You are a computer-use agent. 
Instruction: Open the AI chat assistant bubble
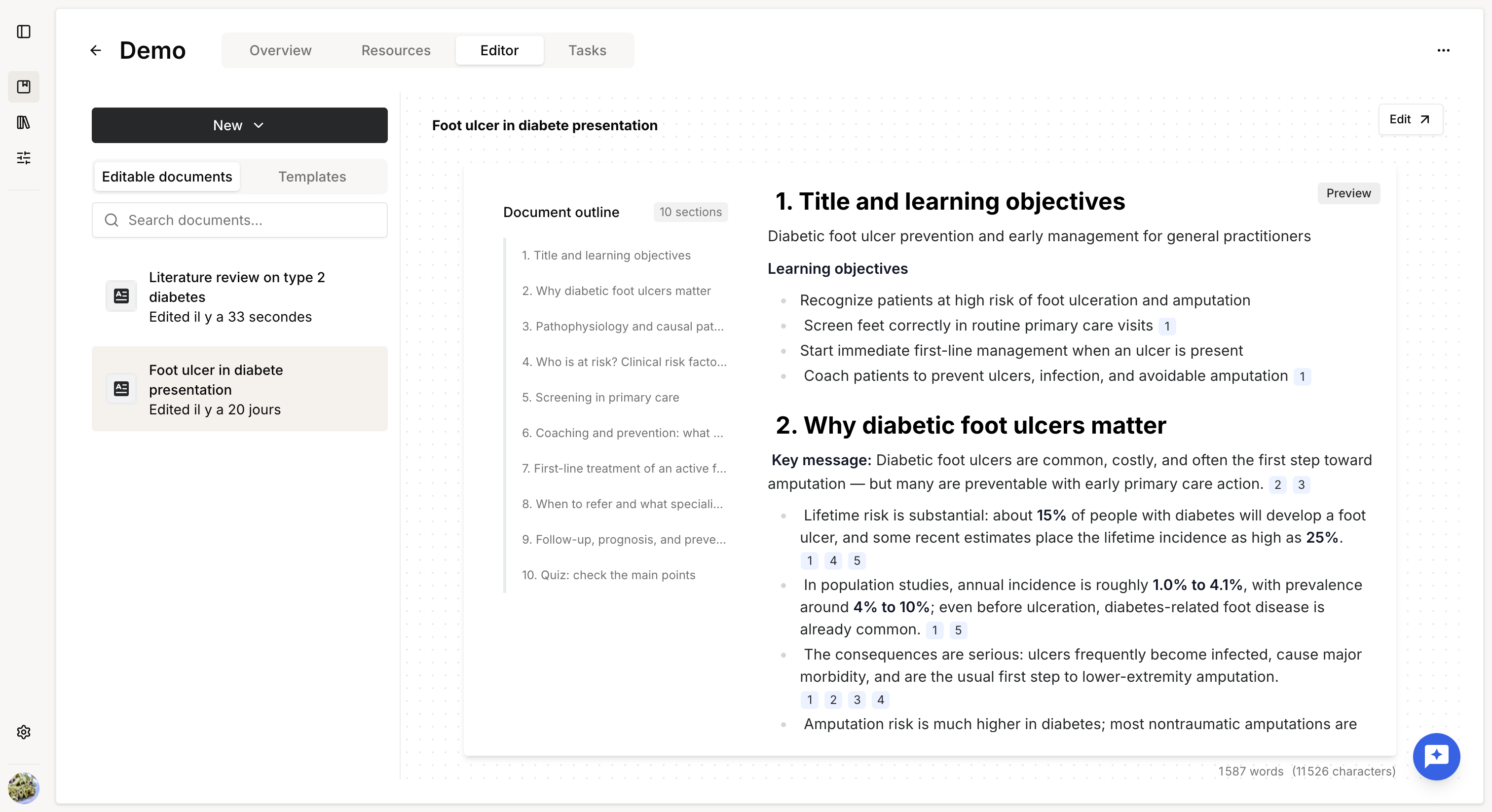(1436, 756)
